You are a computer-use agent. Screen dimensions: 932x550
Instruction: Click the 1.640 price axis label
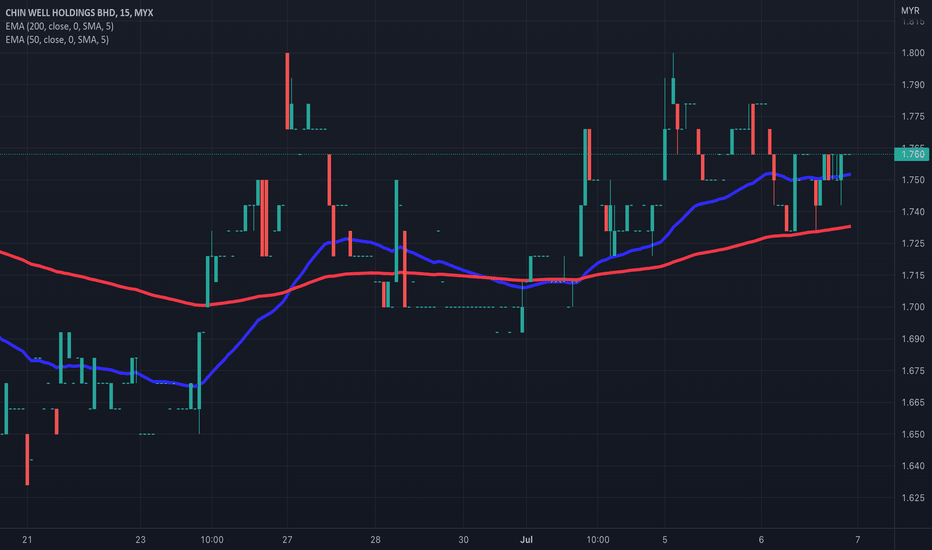[913, 466]
